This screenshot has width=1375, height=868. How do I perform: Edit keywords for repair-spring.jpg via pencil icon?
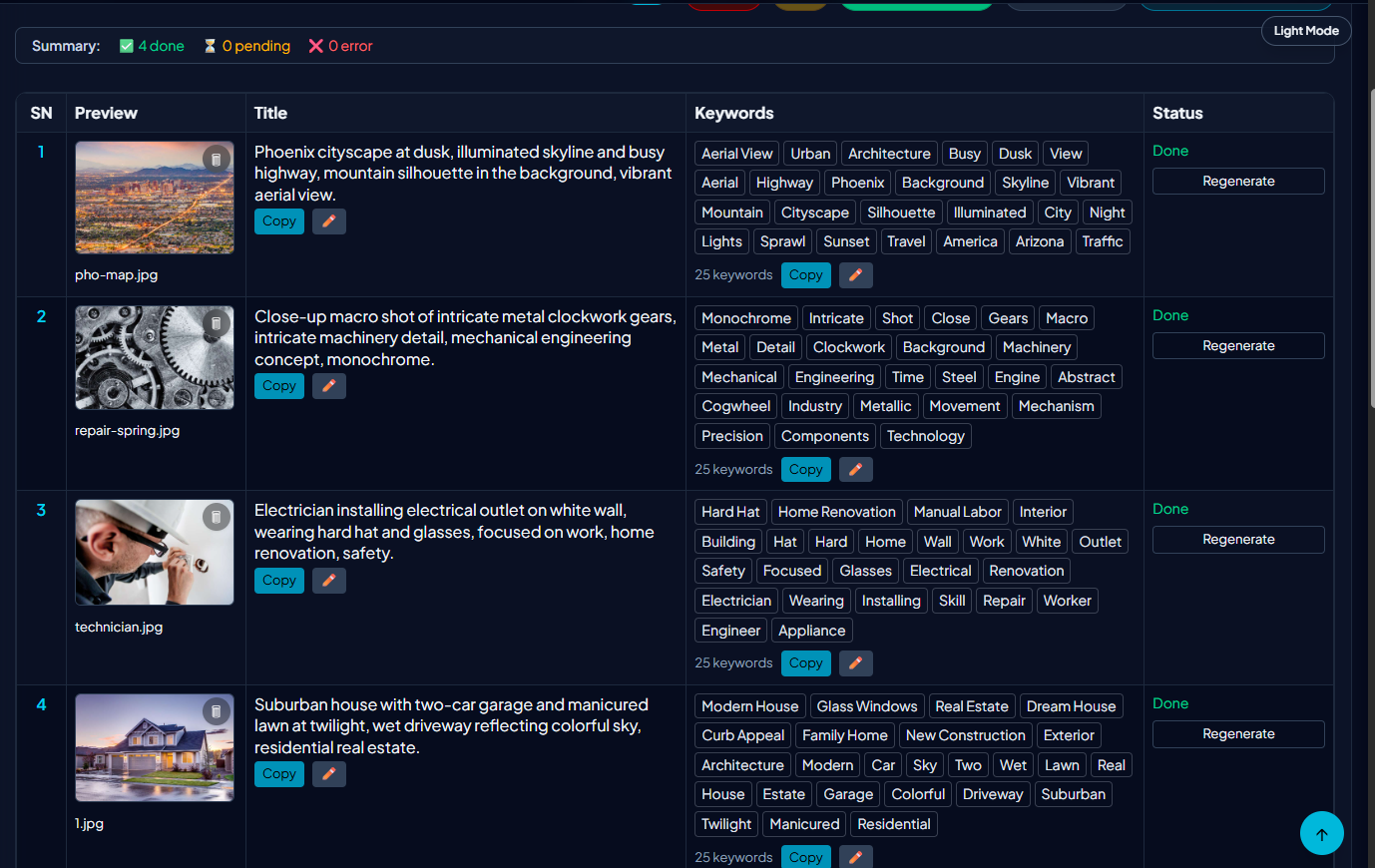[855, 469]
